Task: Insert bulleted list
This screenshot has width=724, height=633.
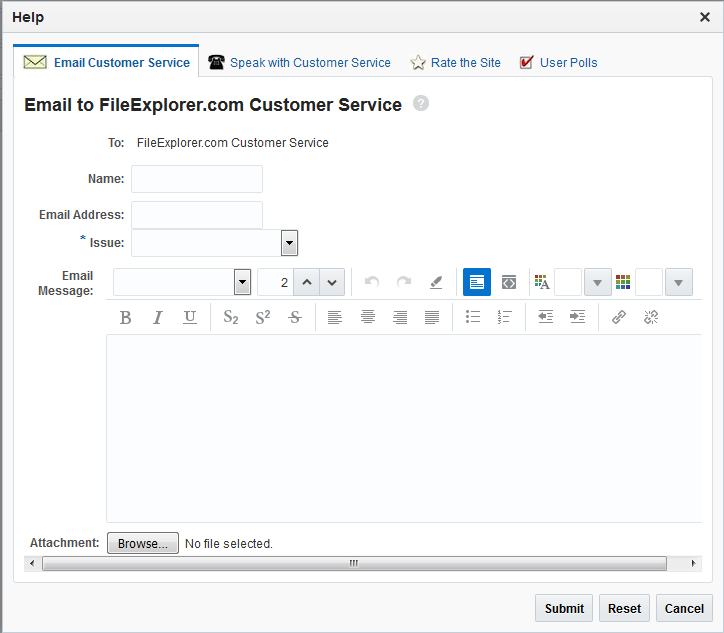Action: tap(472, 317)
